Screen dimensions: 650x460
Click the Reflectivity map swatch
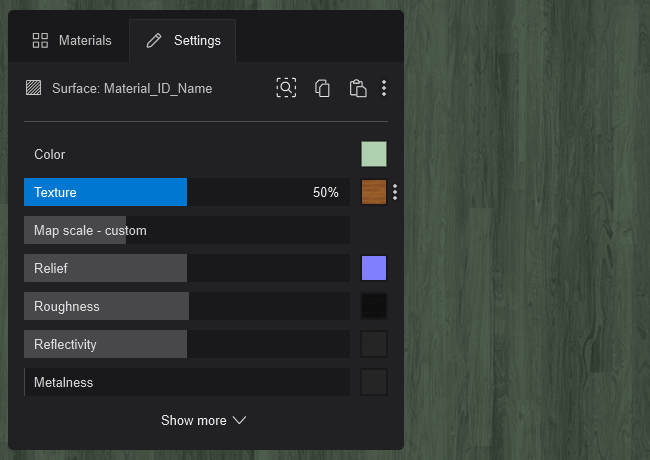point(373,344)
